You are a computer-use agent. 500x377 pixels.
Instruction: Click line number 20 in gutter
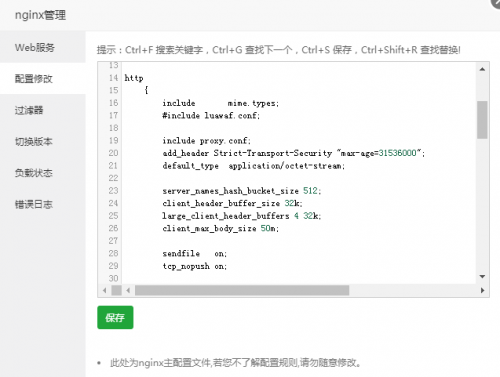[113, 153]
